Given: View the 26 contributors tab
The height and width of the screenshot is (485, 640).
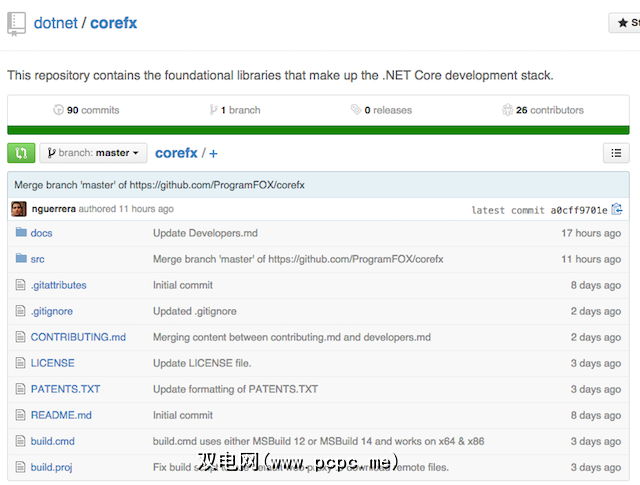Looking at the screenshot, I should [543, 110].
